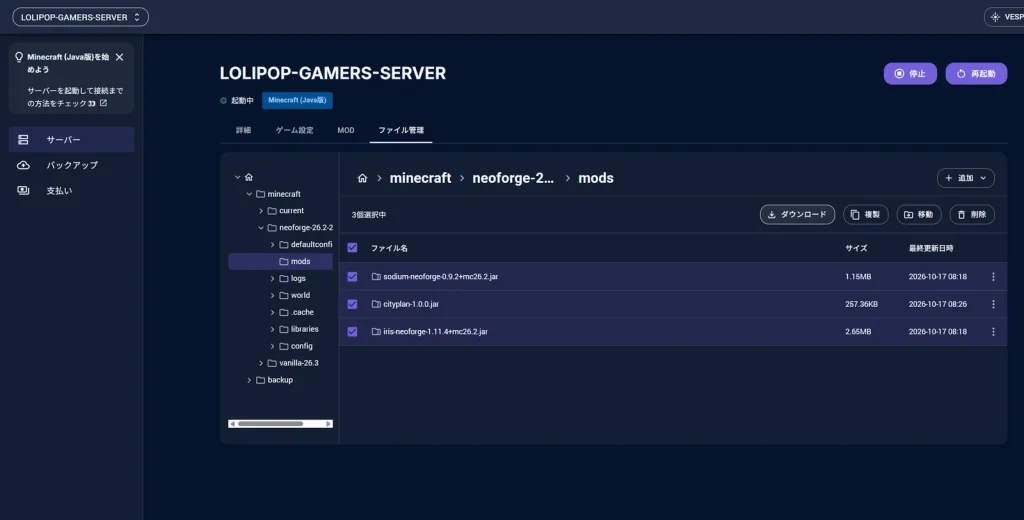The image size is (1024, 520).
Task: Open more options for iris-neoforge jar
Action: pos(993,332)
